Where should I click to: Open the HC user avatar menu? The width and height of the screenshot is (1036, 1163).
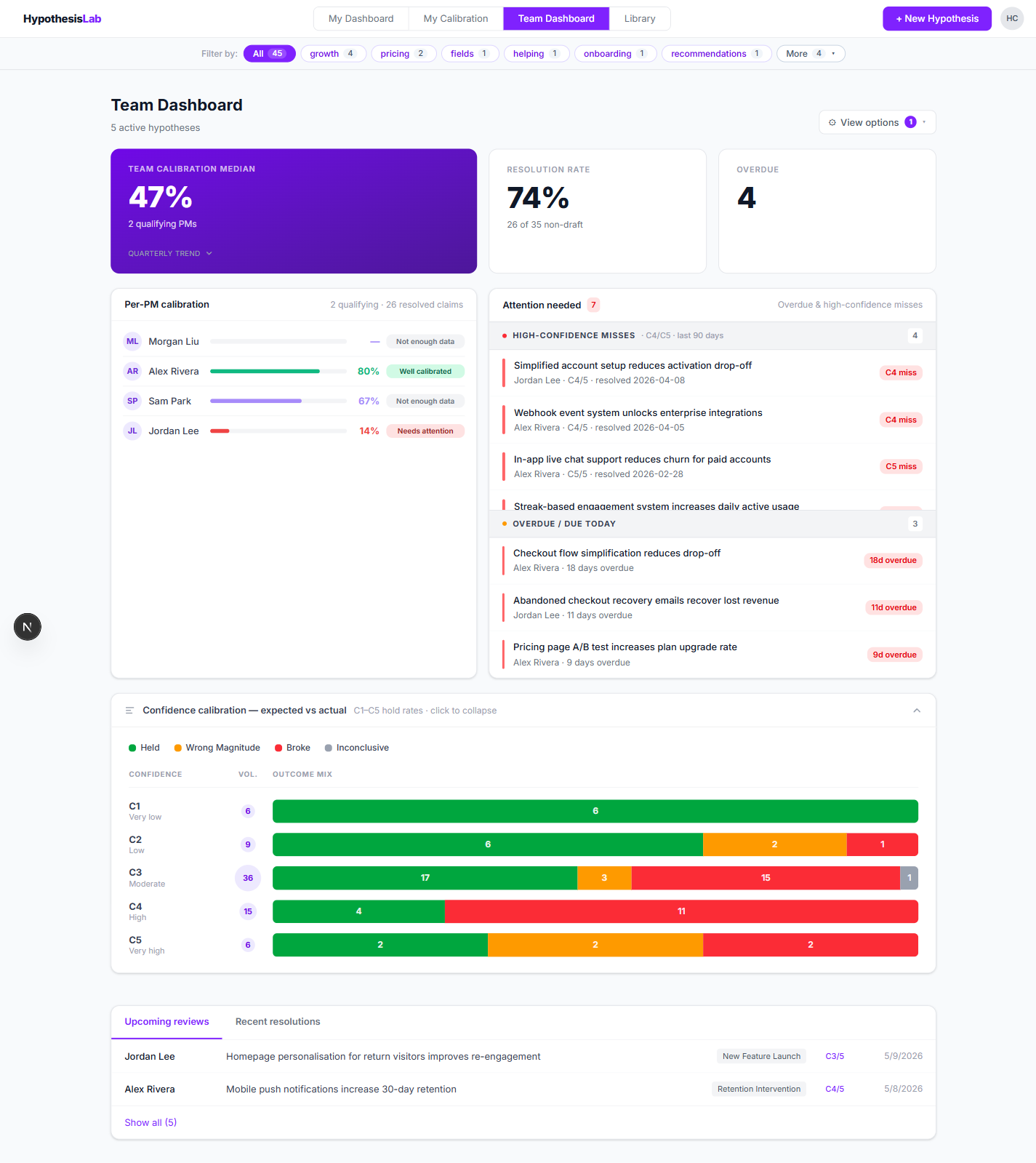1012,19
